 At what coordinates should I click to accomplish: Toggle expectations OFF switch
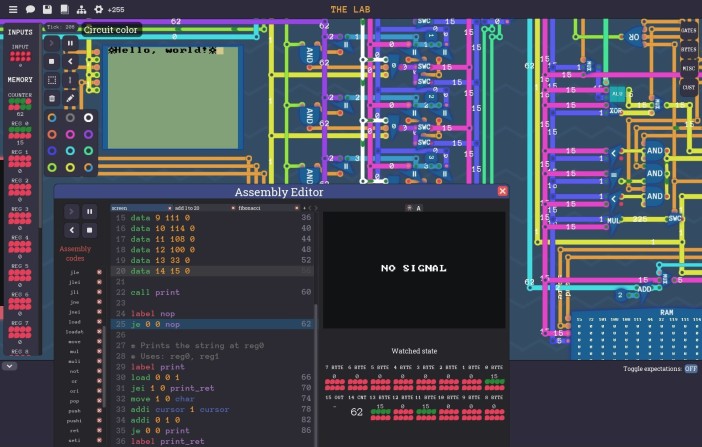tap(690, 369)
